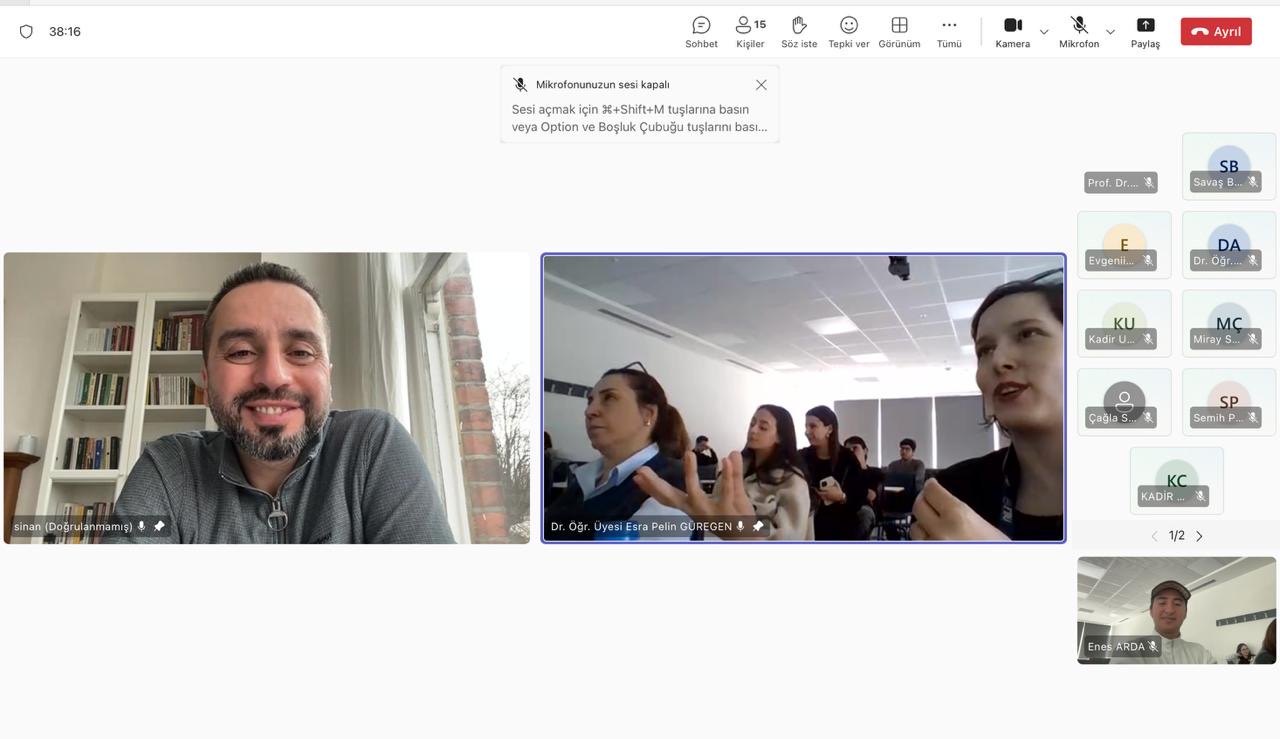Open the Görünüm layout options
The height and width of the screenshot is (739, 1280).
(899, 32)
